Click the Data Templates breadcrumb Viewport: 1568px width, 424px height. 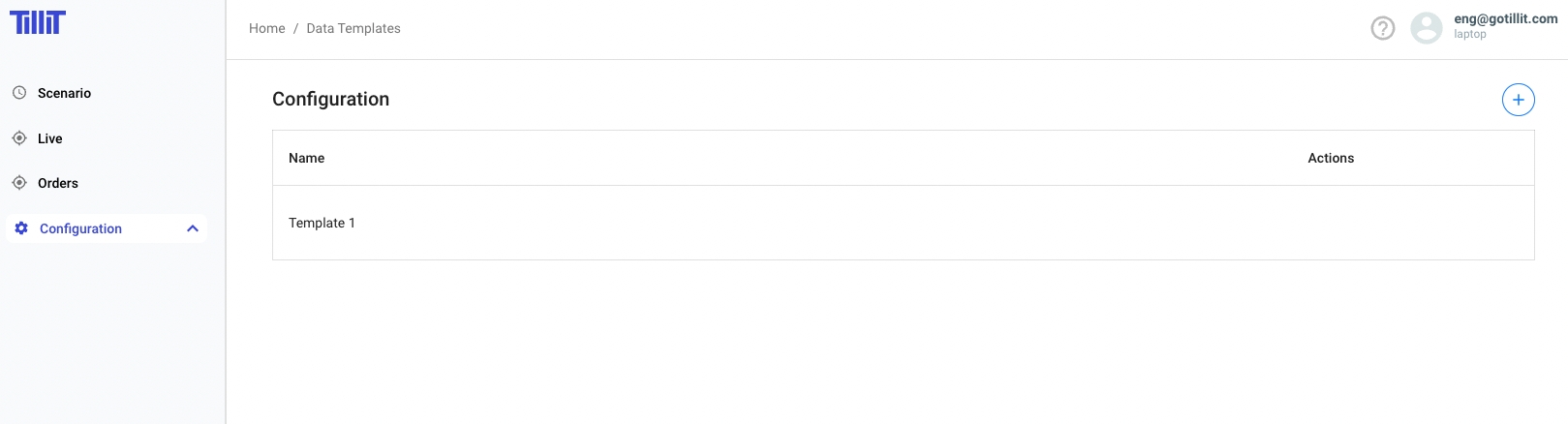coord(354,28)
